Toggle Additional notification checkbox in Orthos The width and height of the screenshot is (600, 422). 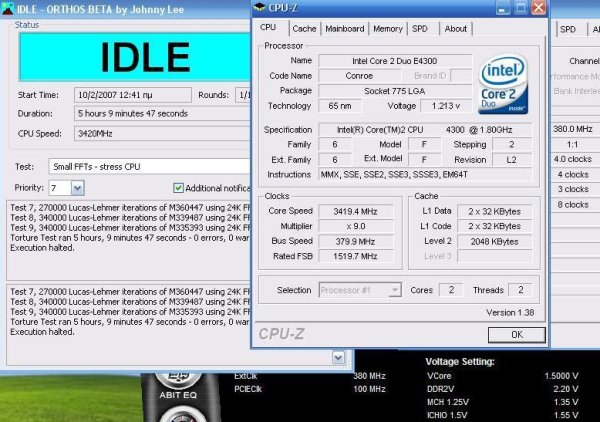(x=178, y=188)
